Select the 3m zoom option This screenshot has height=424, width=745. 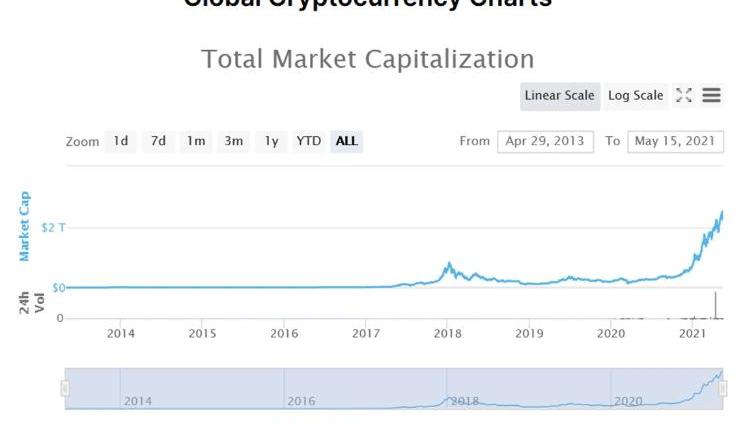pyautogui.click(x=233, y=141)
